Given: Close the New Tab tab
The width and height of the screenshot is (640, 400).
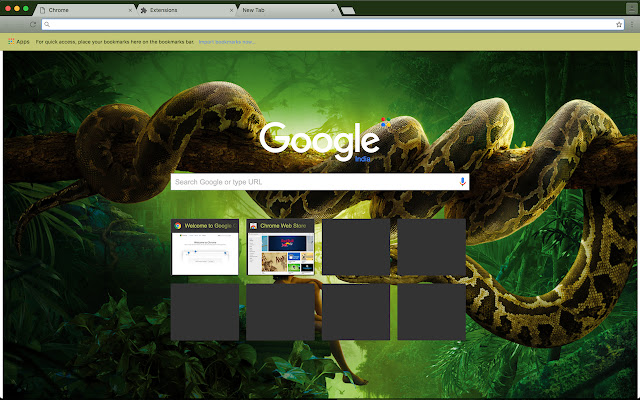Looking at the screenshot, I should [x=333, y=10].
